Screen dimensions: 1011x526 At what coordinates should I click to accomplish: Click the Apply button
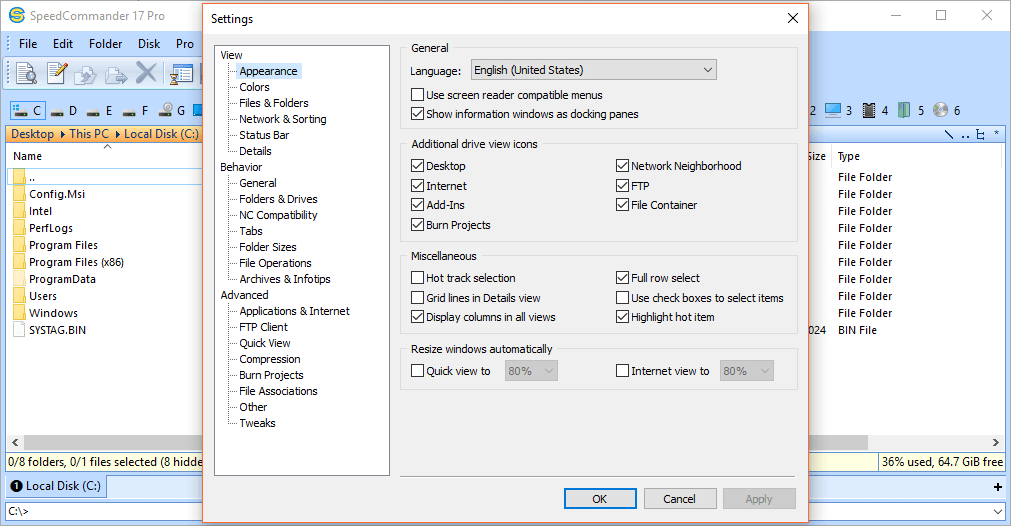click(759, 499)
